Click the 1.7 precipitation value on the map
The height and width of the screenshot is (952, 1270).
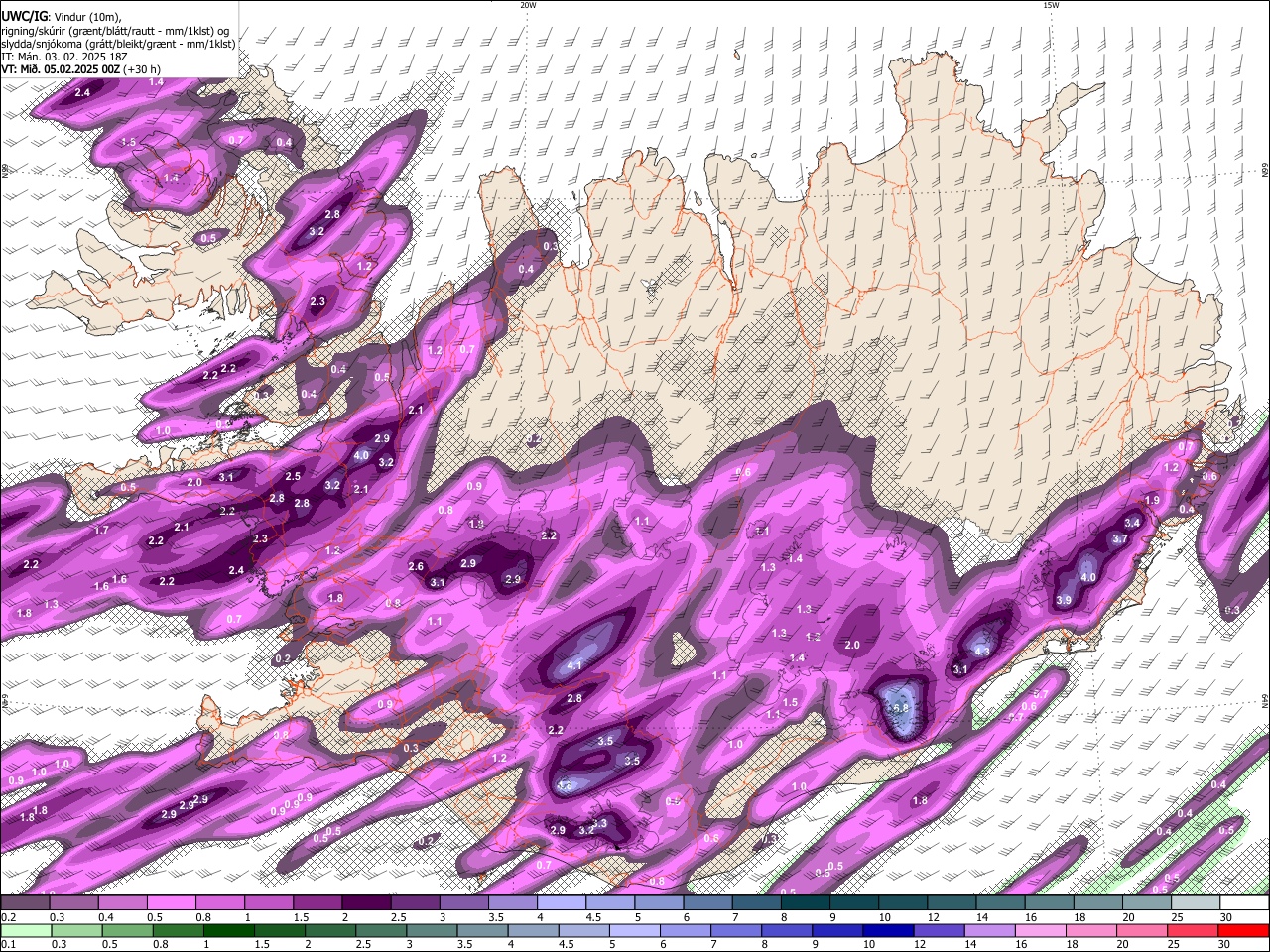click(101, 531)
